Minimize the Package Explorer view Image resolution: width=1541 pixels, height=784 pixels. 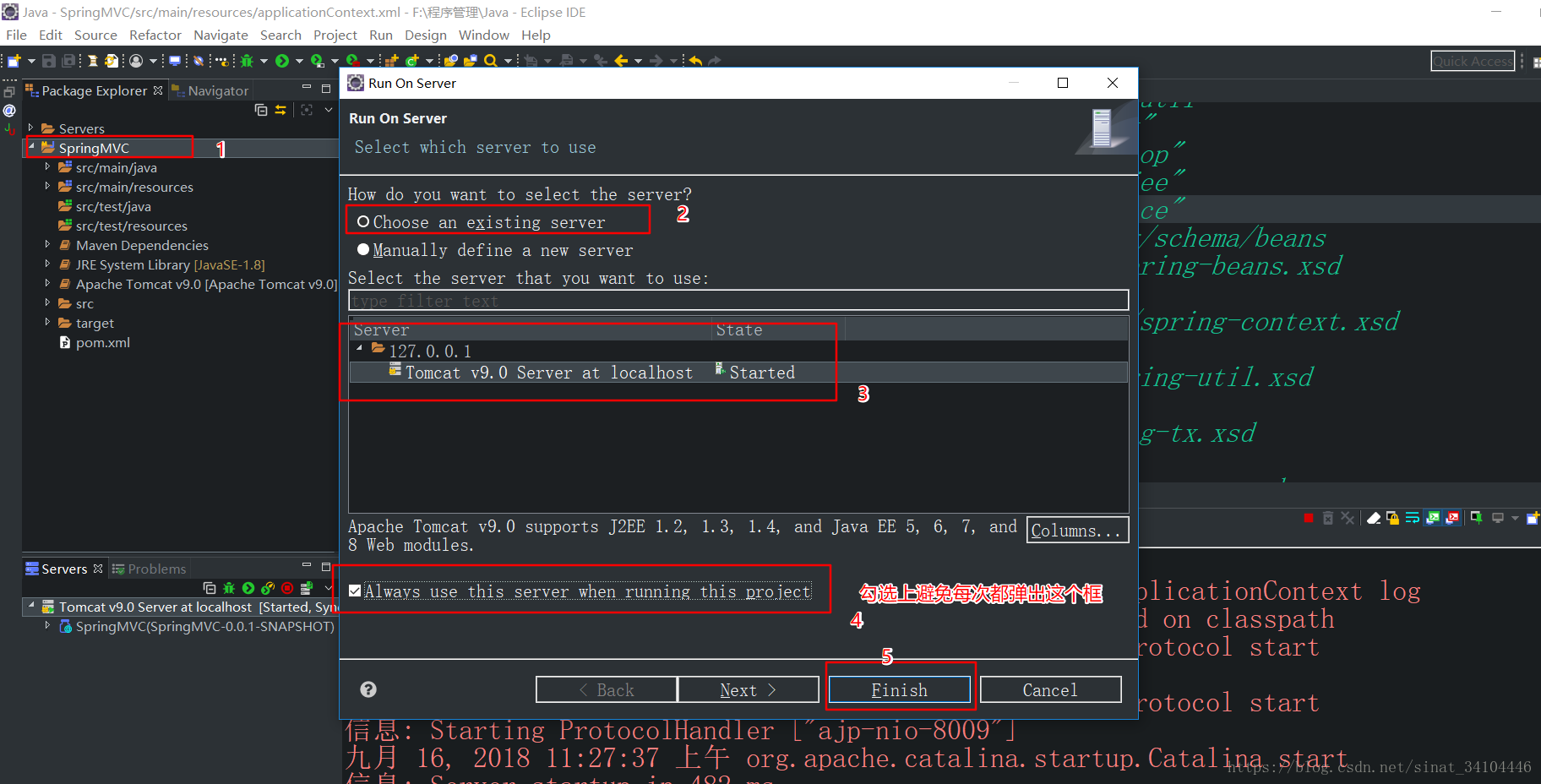307,88
